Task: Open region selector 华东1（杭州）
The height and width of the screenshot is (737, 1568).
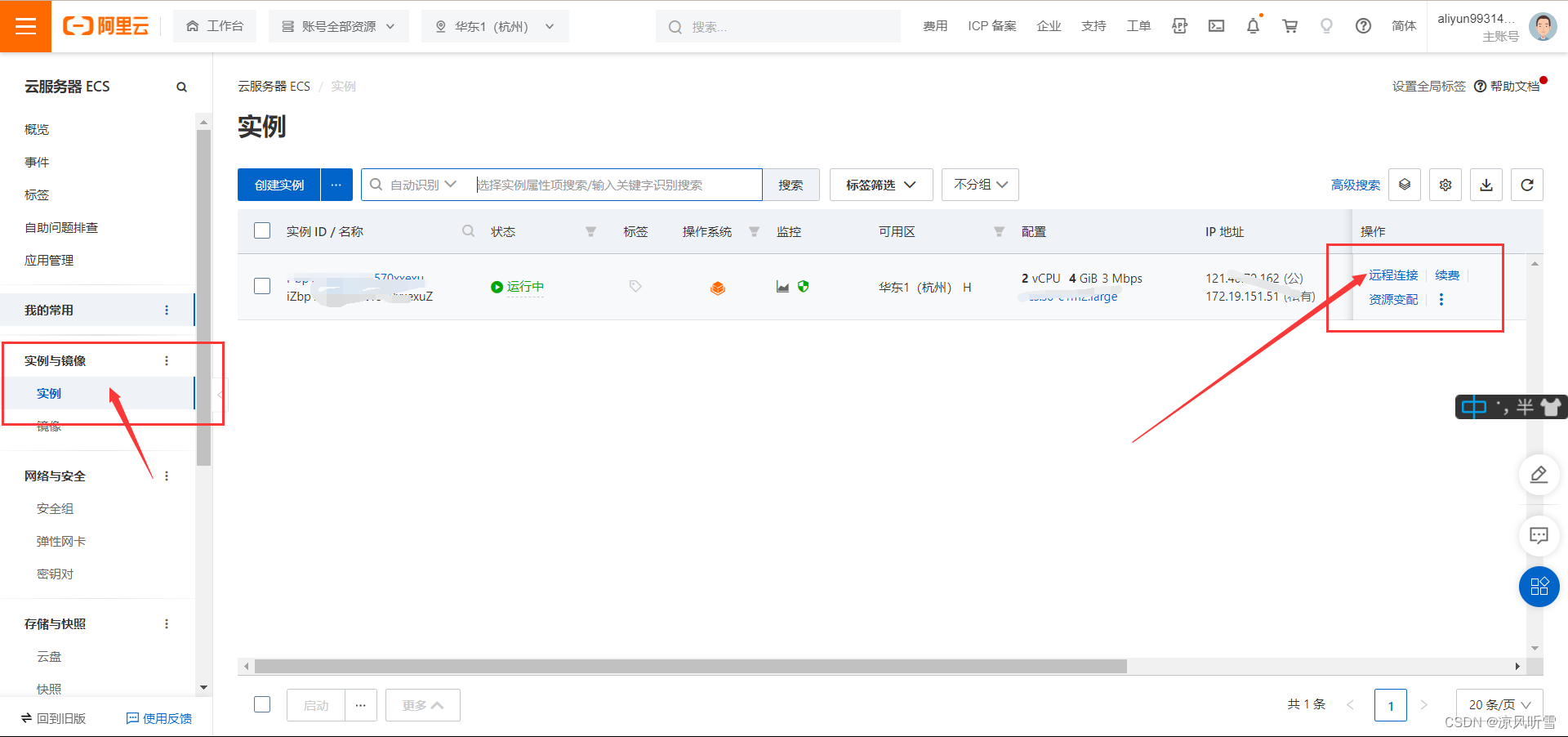Action: pyautogui.click(x=495, y=26)
